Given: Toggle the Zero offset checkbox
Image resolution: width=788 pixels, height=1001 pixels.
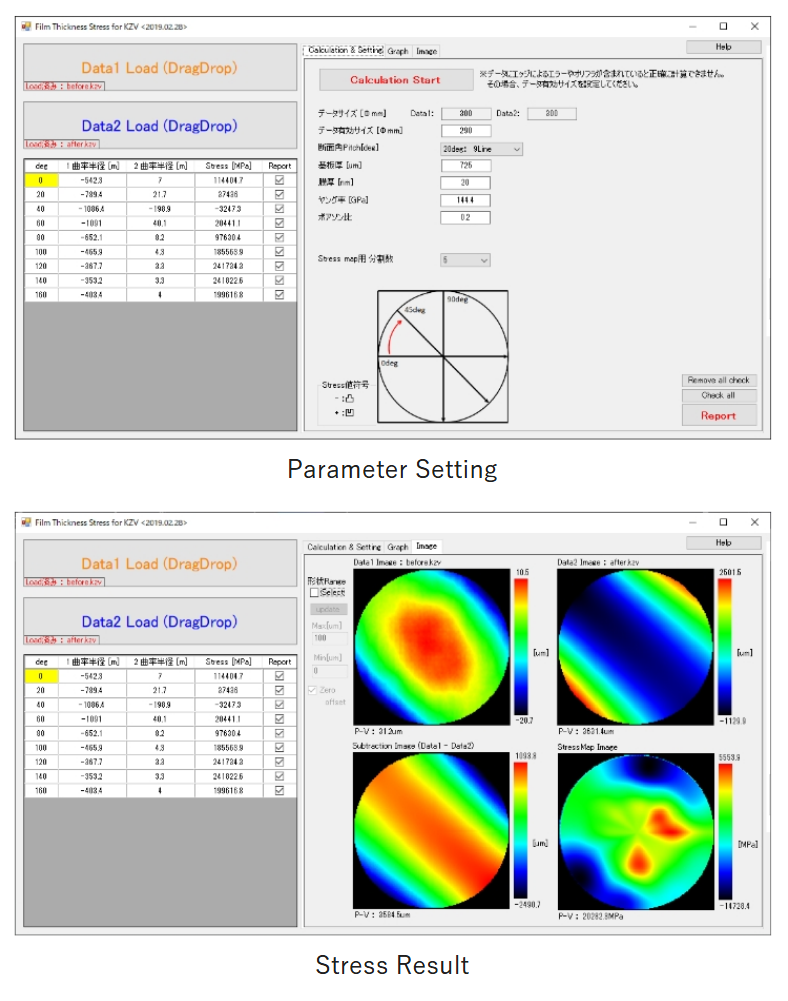Looking at the screenshot, I should [x=312, y=690].
